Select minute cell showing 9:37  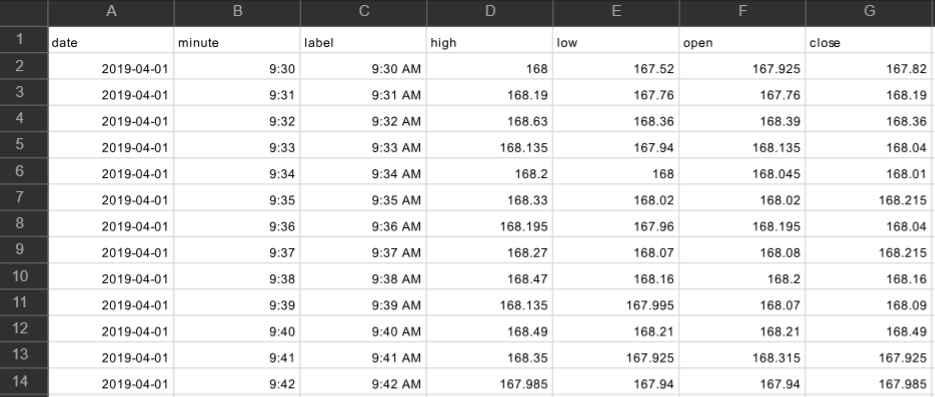click(x=237, y=250)
